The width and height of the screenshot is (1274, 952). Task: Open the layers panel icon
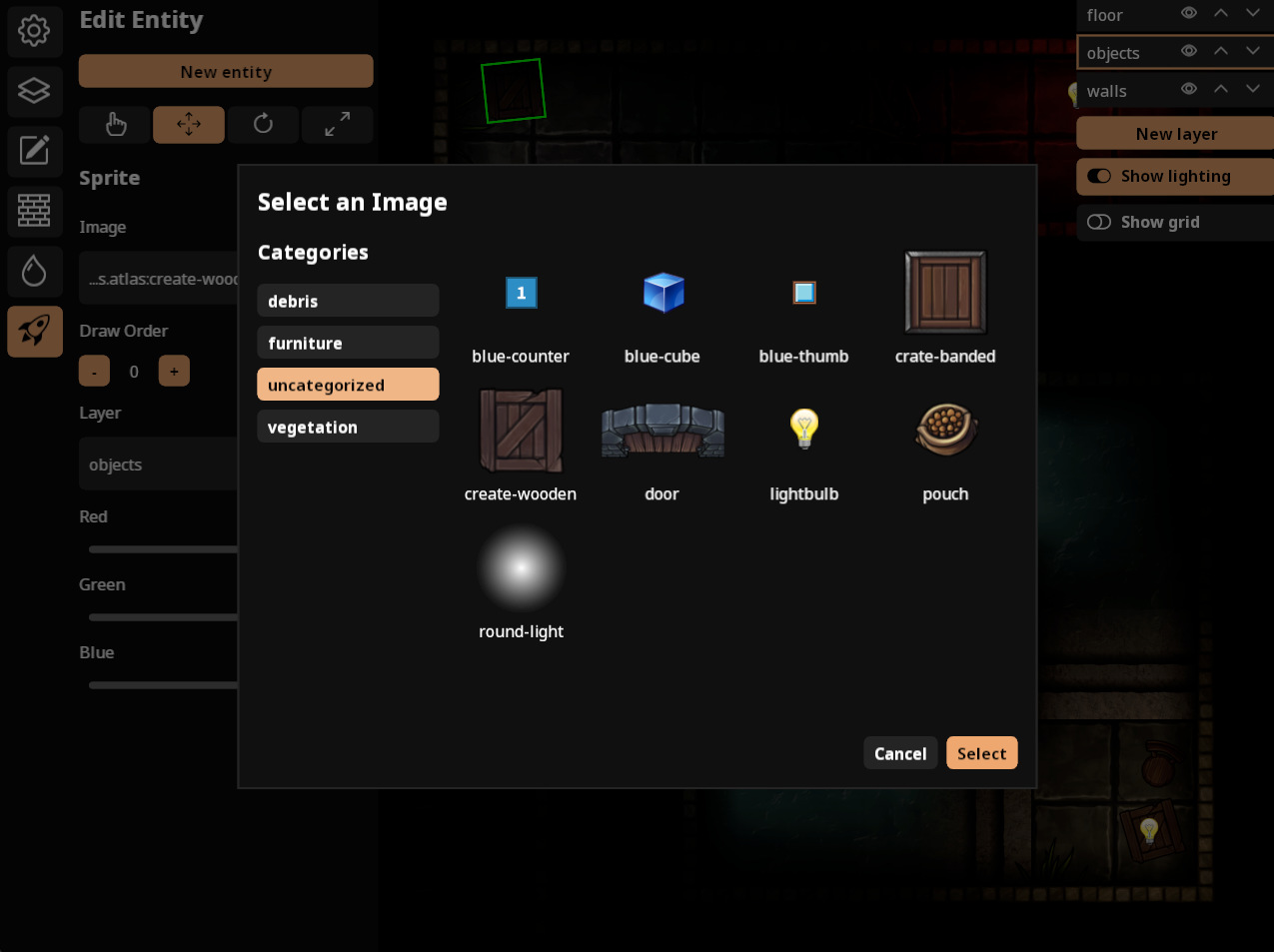(34, 91)
